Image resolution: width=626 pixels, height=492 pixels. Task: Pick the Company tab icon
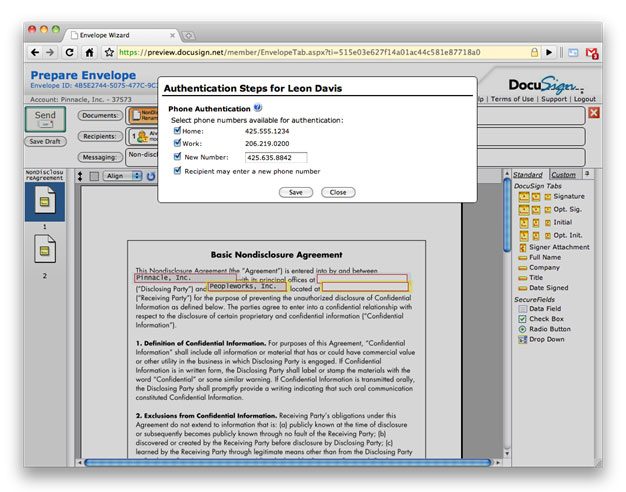click(x=523, y=268)
